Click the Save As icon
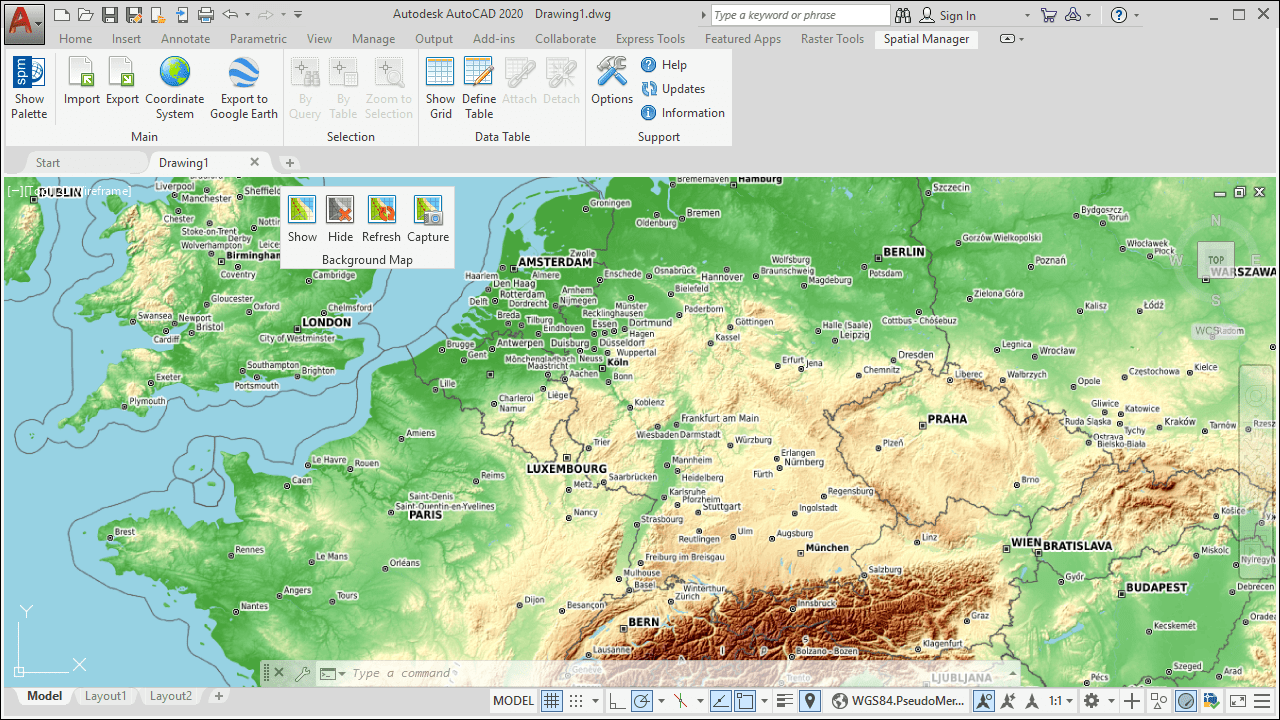Screen dimensions: 1280x720 click(x=134, y=15)
